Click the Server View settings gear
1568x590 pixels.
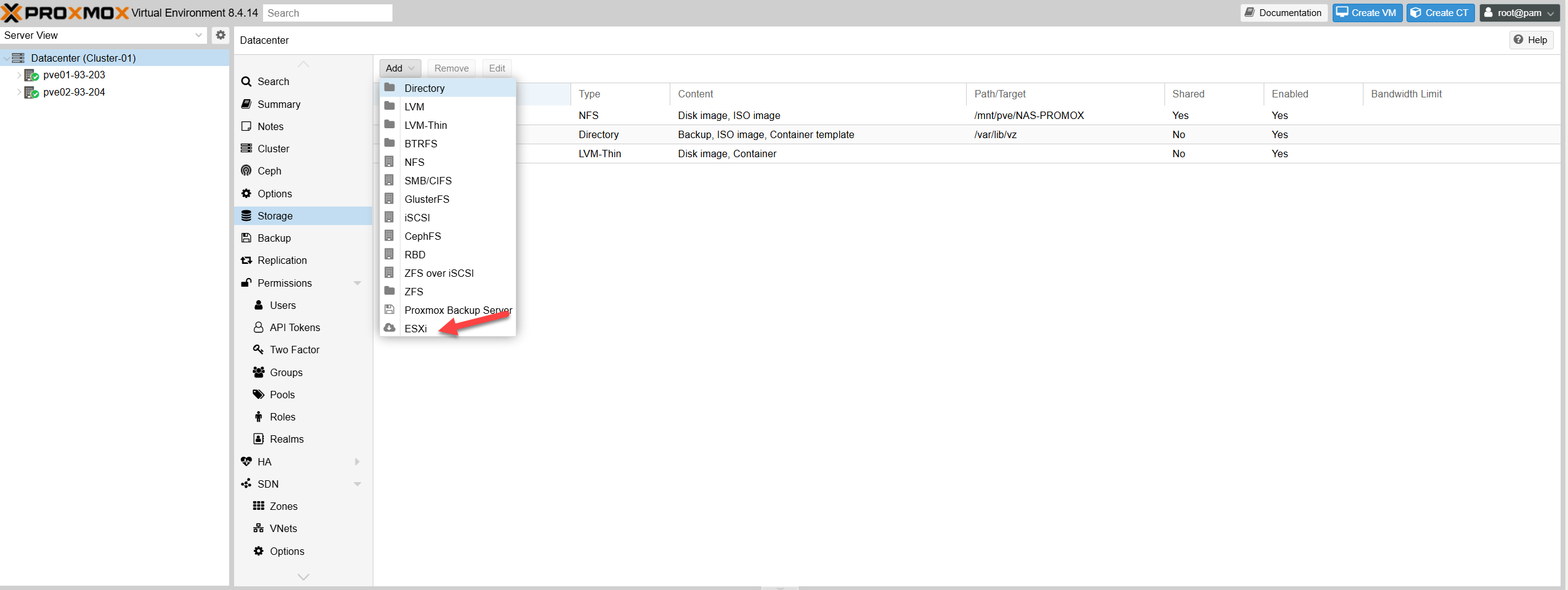[221, 35]
